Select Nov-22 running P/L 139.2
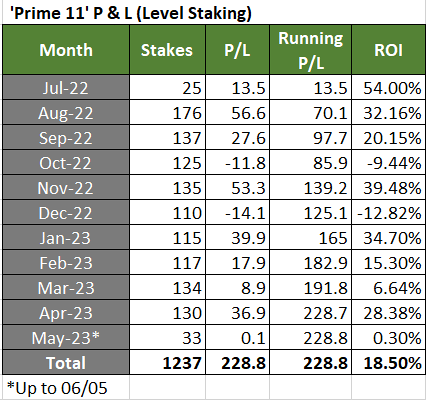The image size is (426, 400). [x=310, y=187]
